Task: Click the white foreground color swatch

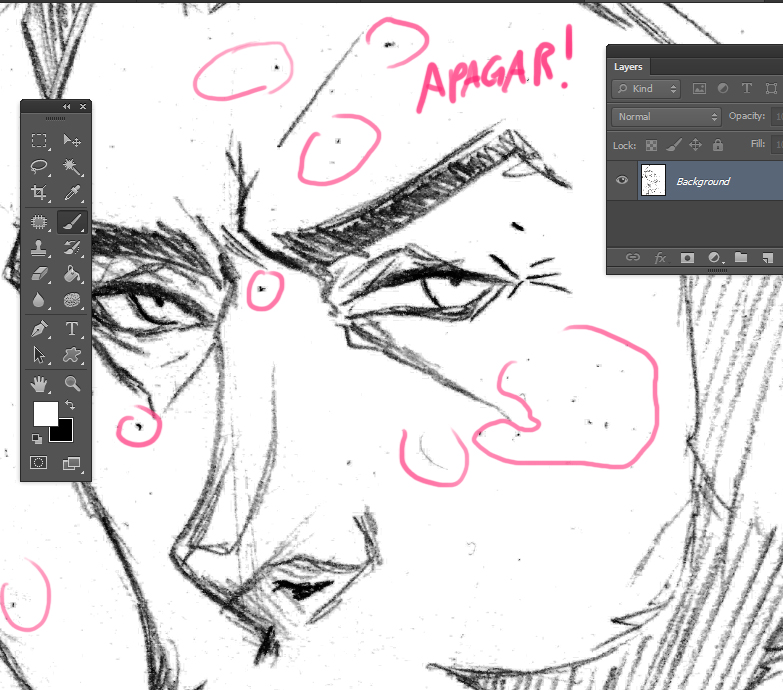Action: tap(45, 413)
